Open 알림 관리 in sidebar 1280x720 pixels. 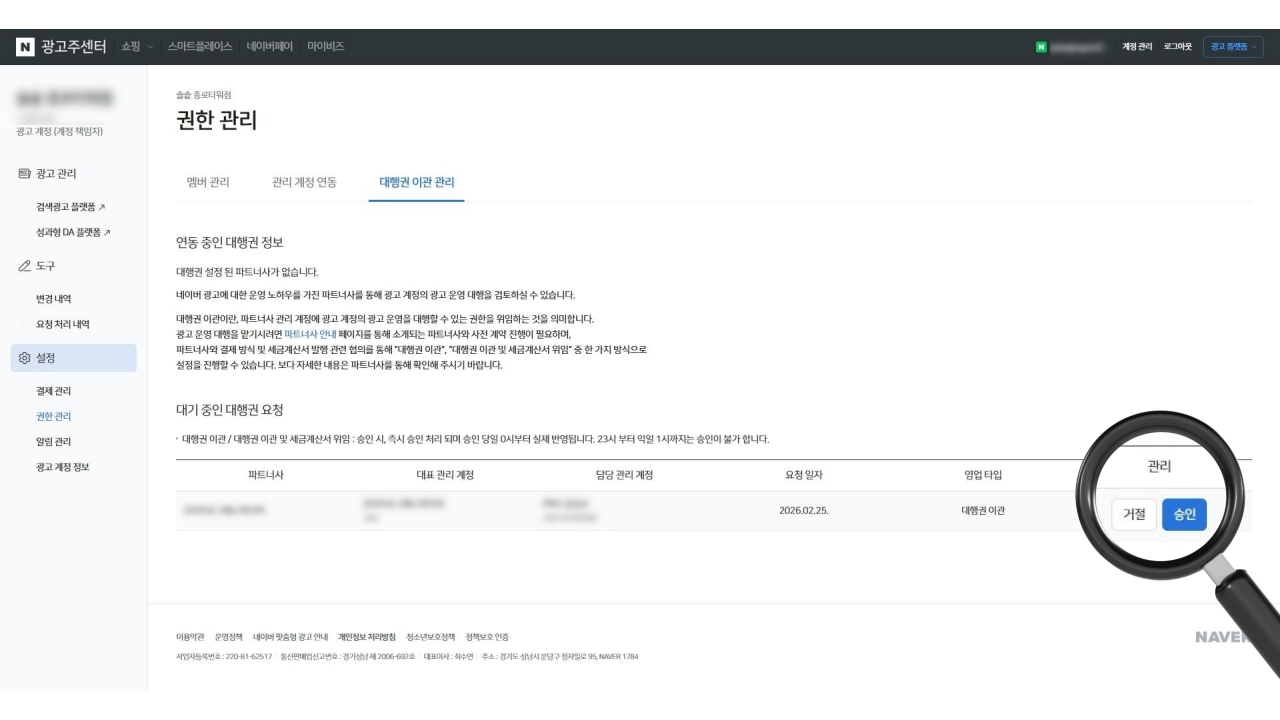53,442
